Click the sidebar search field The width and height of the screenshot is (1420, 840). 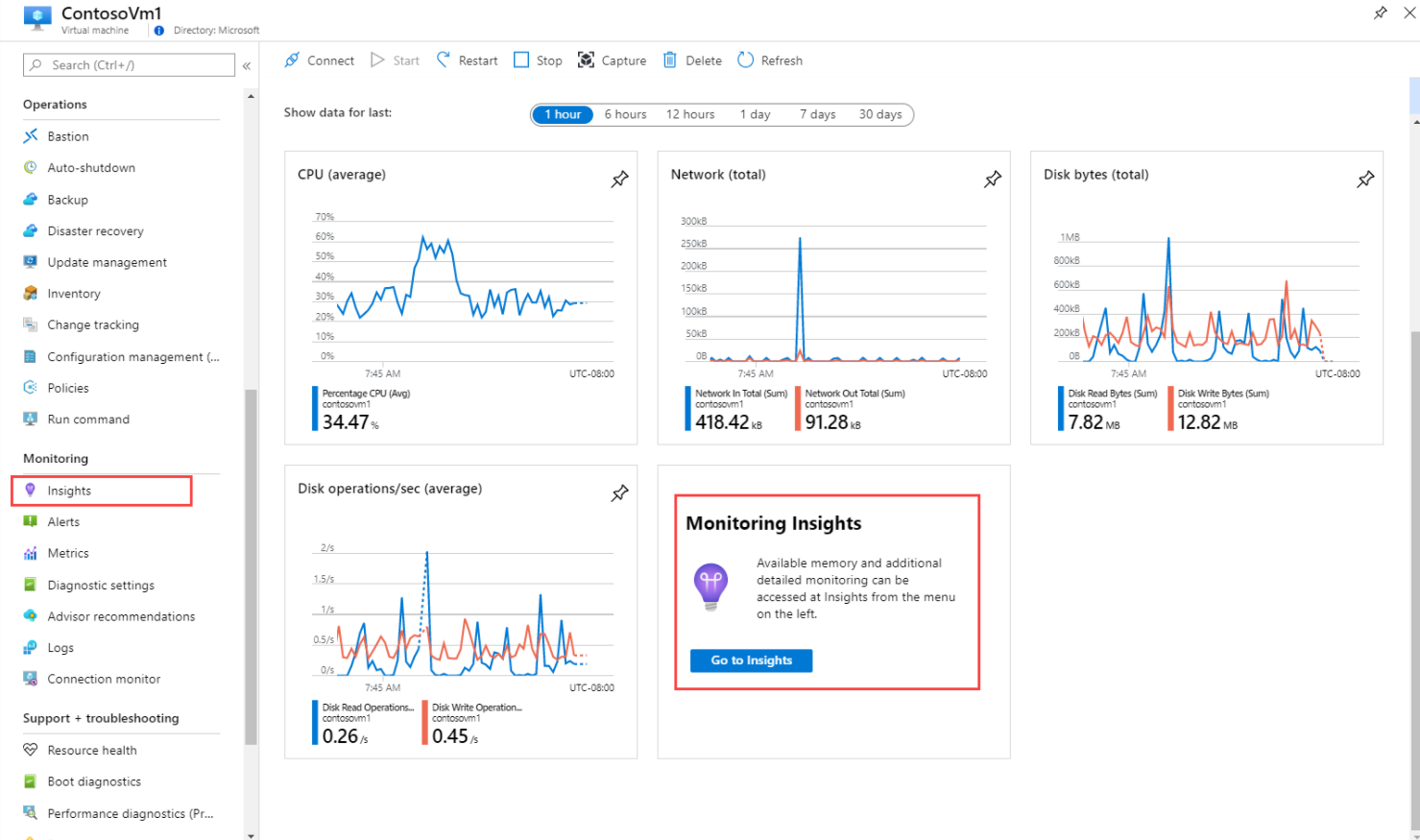click(129, 64)
